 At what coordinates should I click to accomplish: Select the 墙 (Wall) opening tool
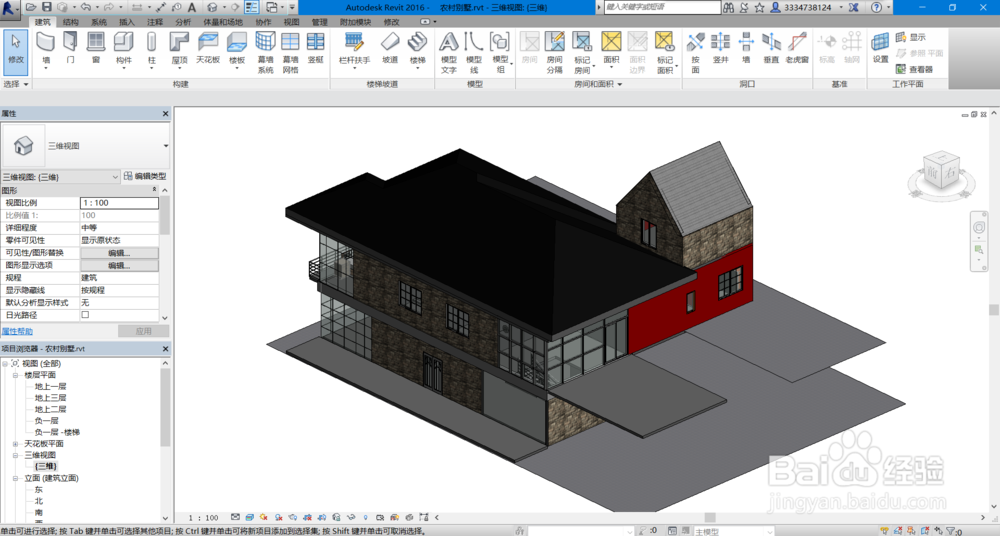point(746,48)
